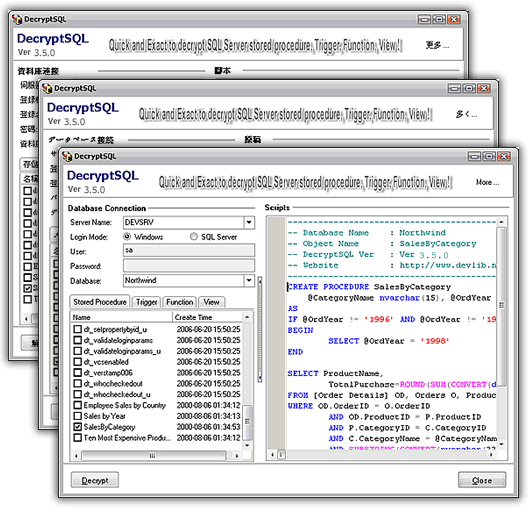Click the devlib website URL in script
This screenshot has height=508, width=530.
pos(448,265)
